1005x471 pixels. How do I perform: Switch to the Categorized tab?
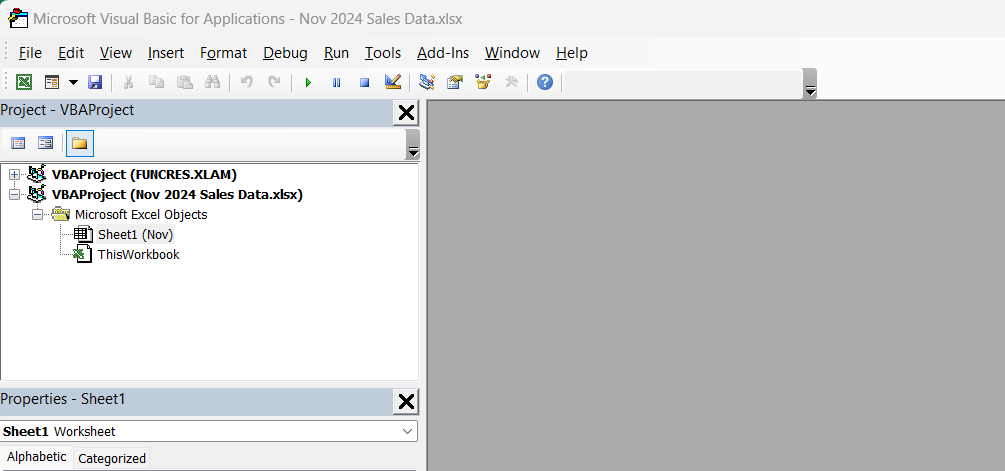(x=112, y=458)
